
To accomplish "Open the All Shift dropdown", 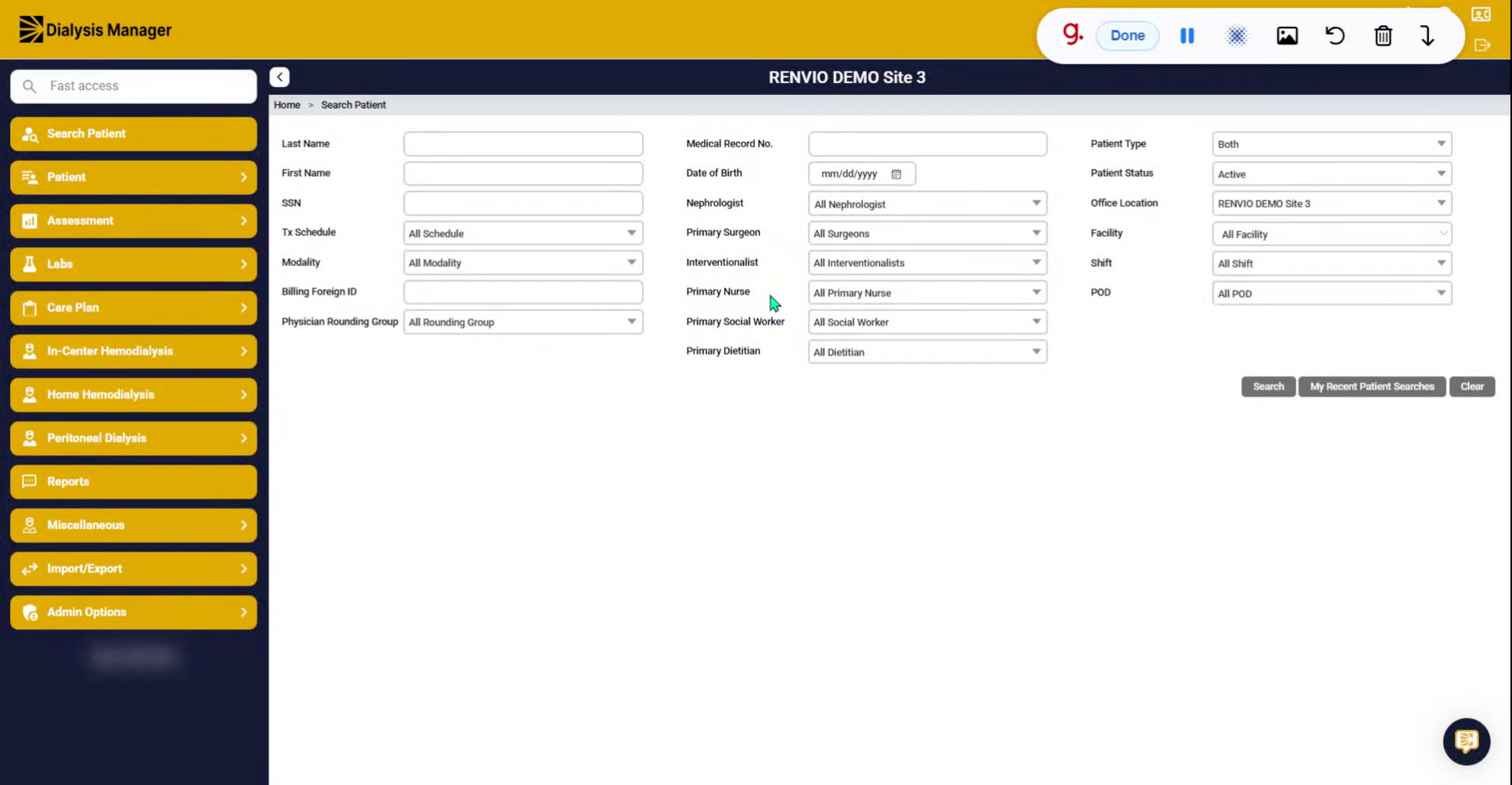I will [x=1332, y=263].
